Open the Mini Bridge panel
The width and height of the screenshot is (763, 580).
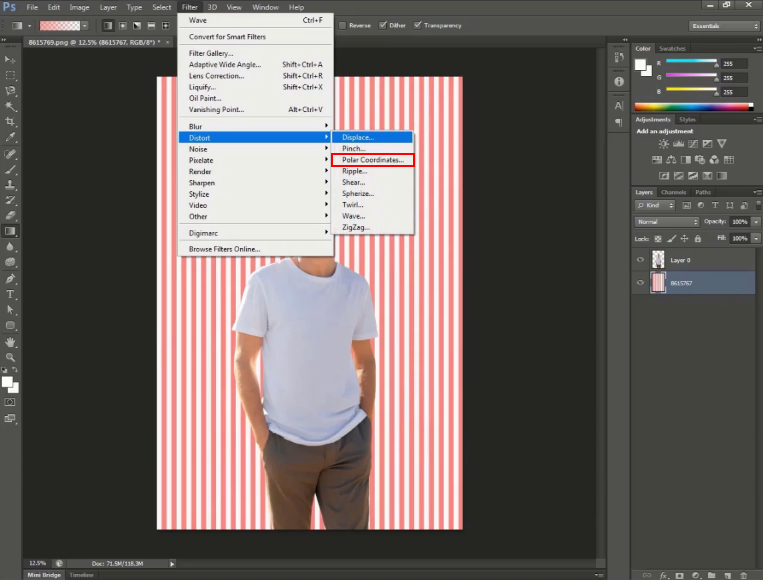coord(44,575)
